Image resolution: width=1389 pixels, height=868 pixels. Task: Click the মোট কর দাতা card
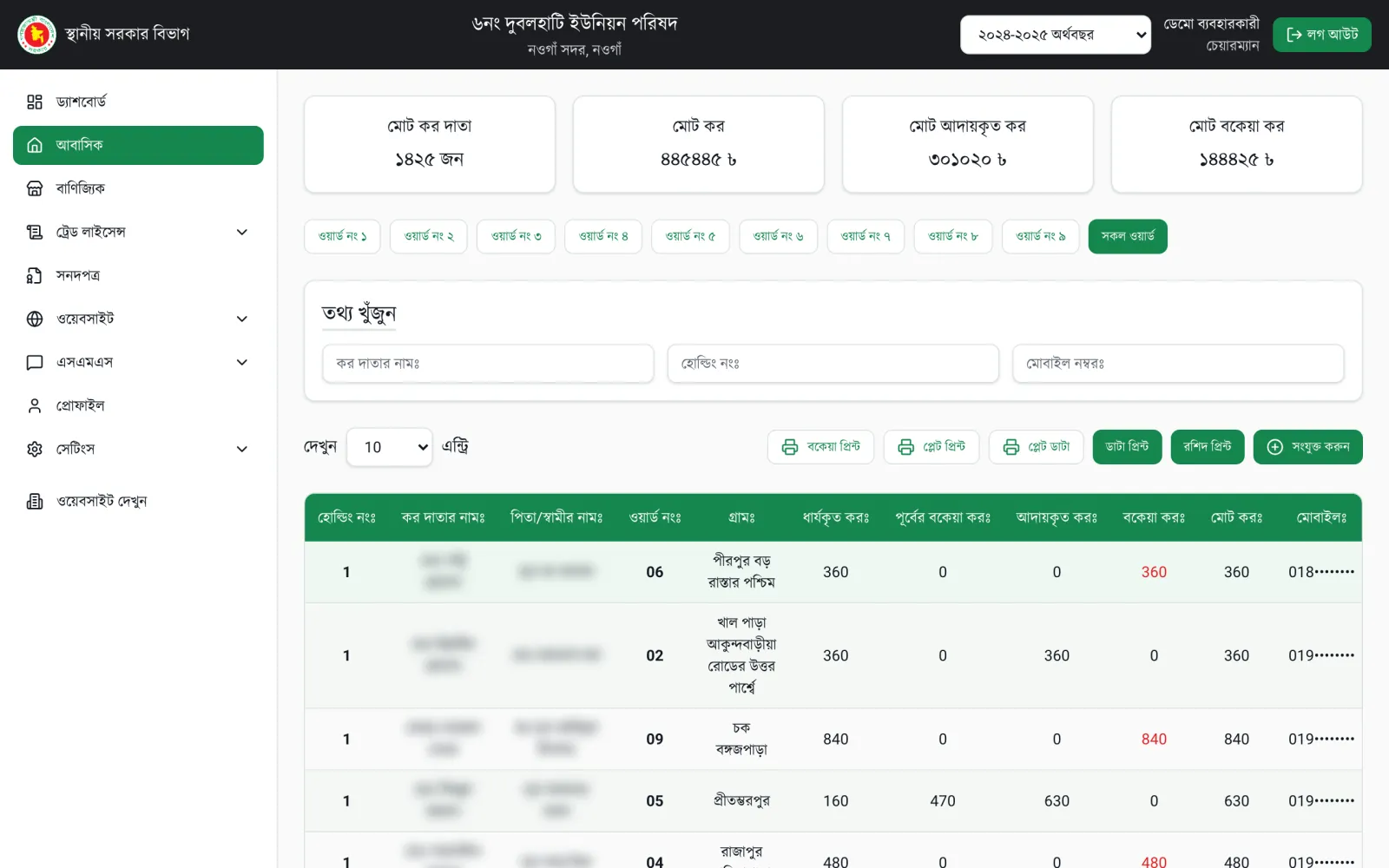(430, 144)
